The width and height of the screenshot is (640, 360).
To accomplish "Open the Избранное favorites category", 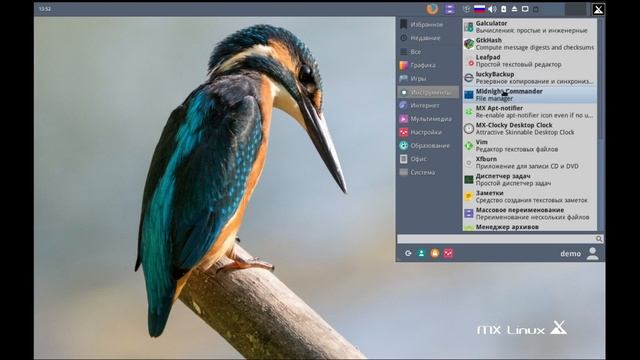I will click(x=428, y=24).
